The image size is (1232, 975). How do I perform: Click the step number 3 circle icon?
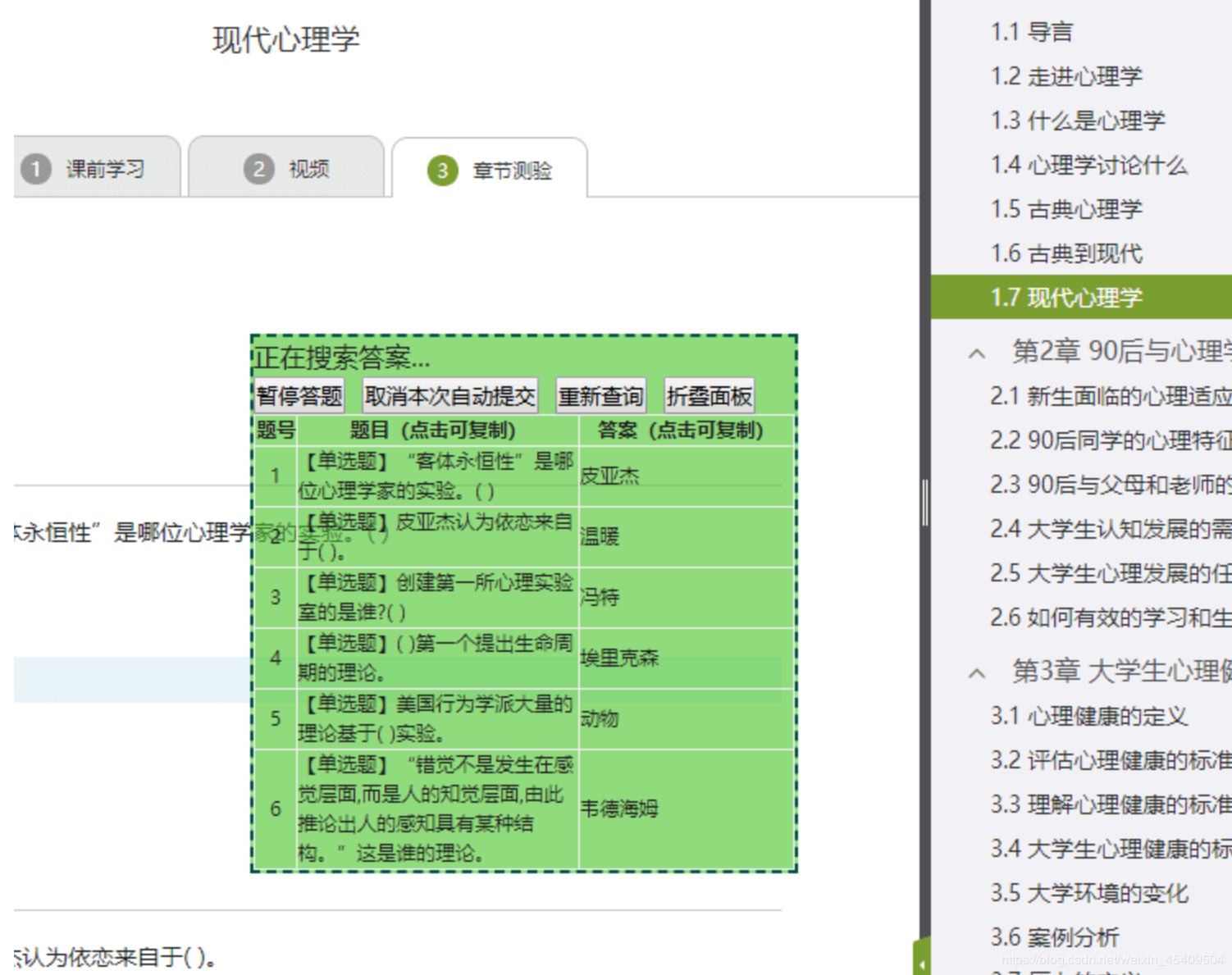tap(442, 171)
